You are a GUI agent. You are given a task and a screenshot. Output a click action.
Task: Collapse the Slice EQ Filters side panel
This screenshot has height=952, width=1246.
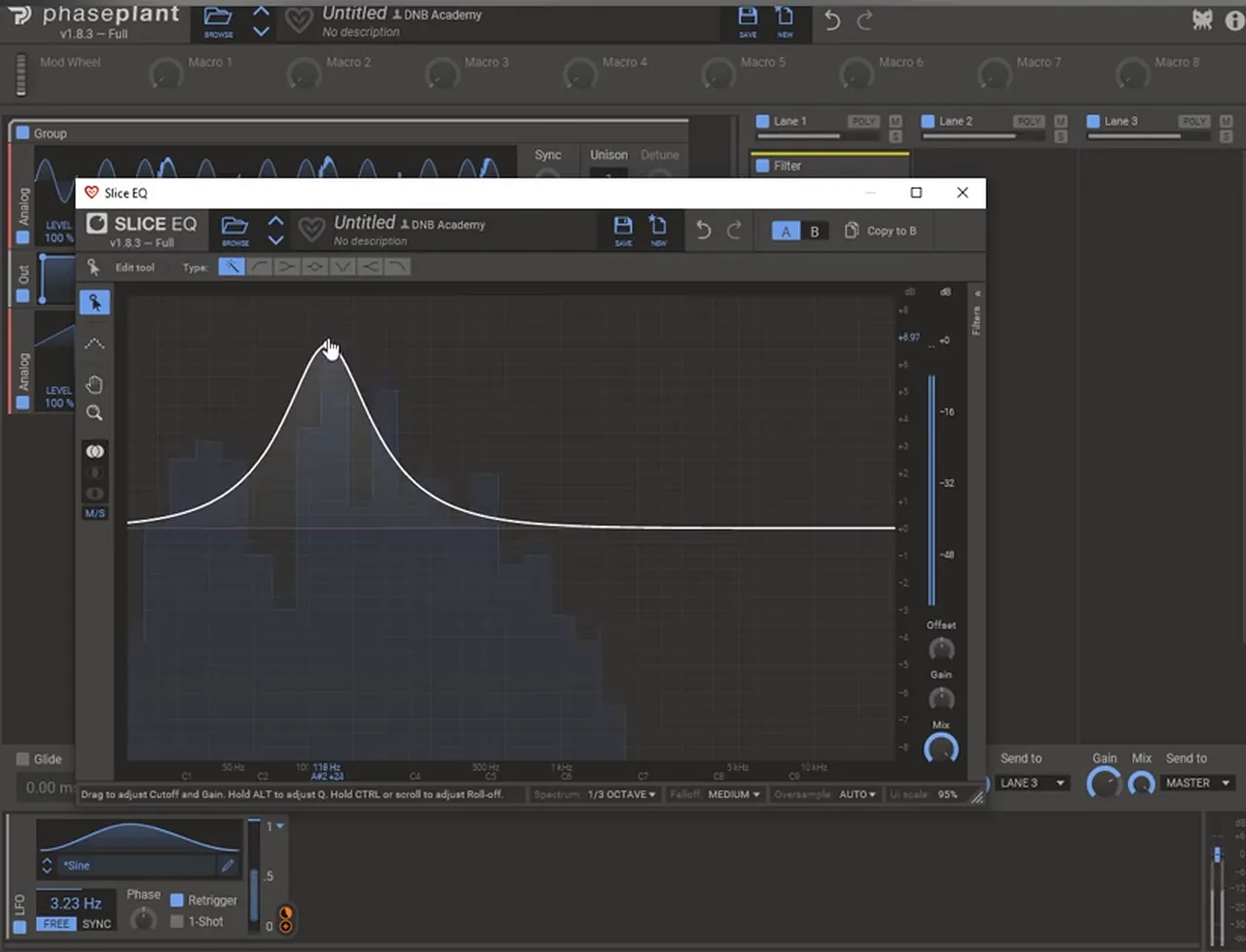pyautogui.click(x=977, y=293)
